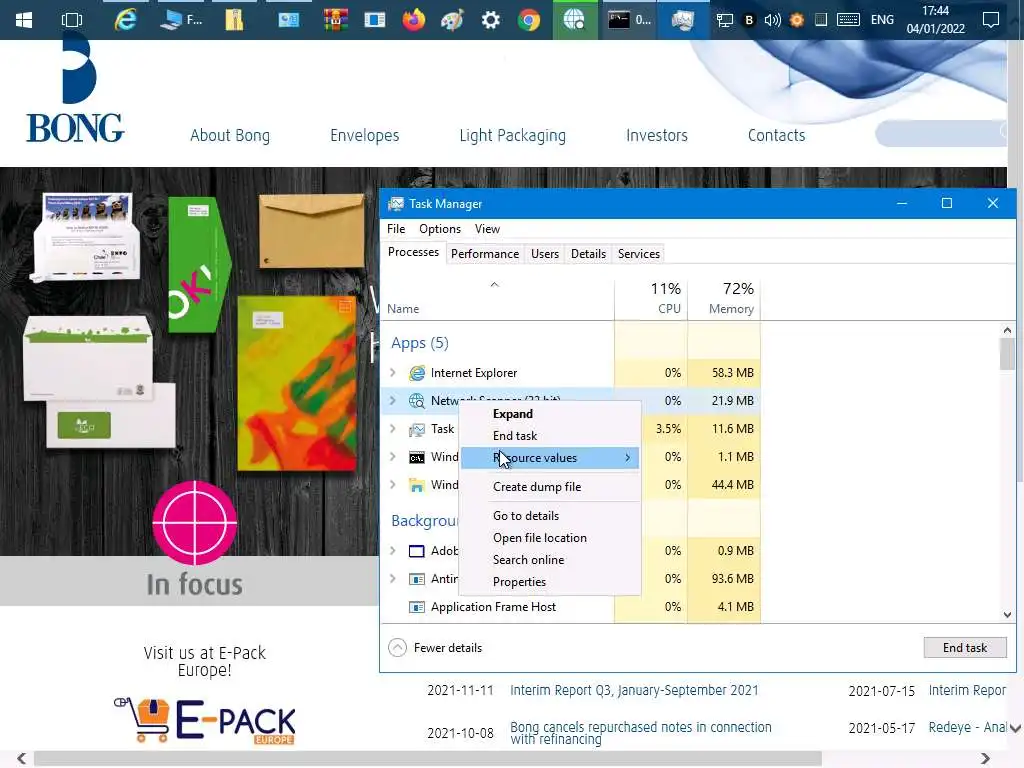Click the Bong logo on the webpage
The width and height of the screenshot is (1024, 768).
coord(75,90)
